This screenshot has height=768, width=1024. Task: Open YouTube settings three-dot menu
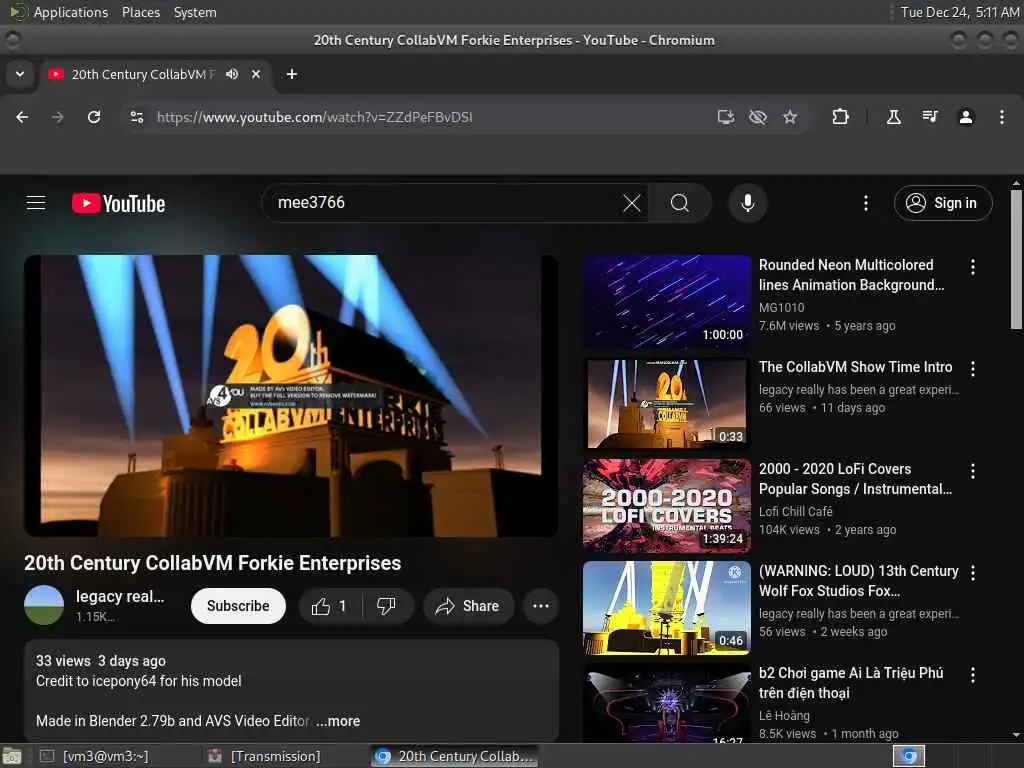[866, 203]
